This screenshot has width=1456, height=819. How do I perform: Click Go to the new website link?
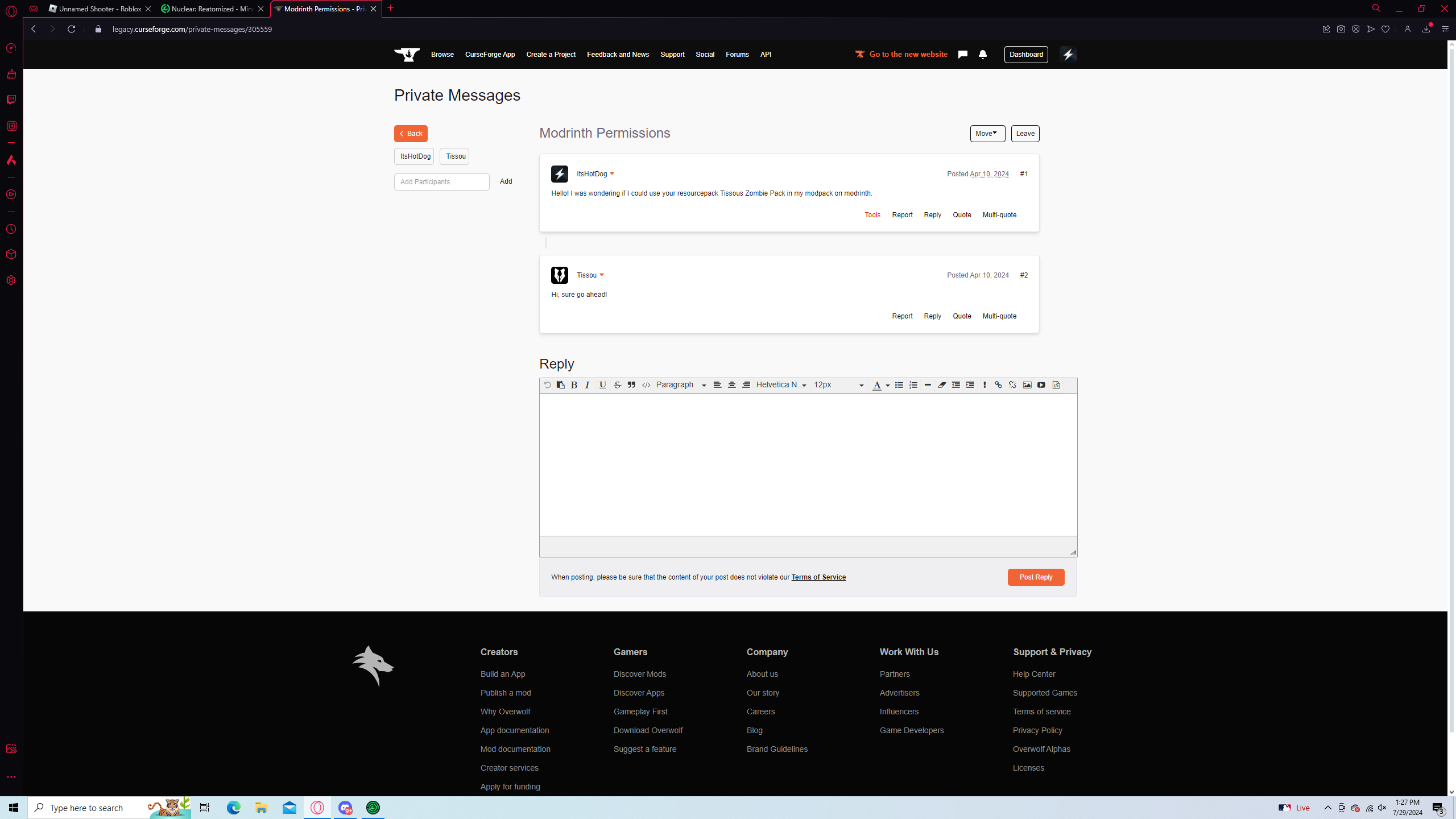click(901, 55)
